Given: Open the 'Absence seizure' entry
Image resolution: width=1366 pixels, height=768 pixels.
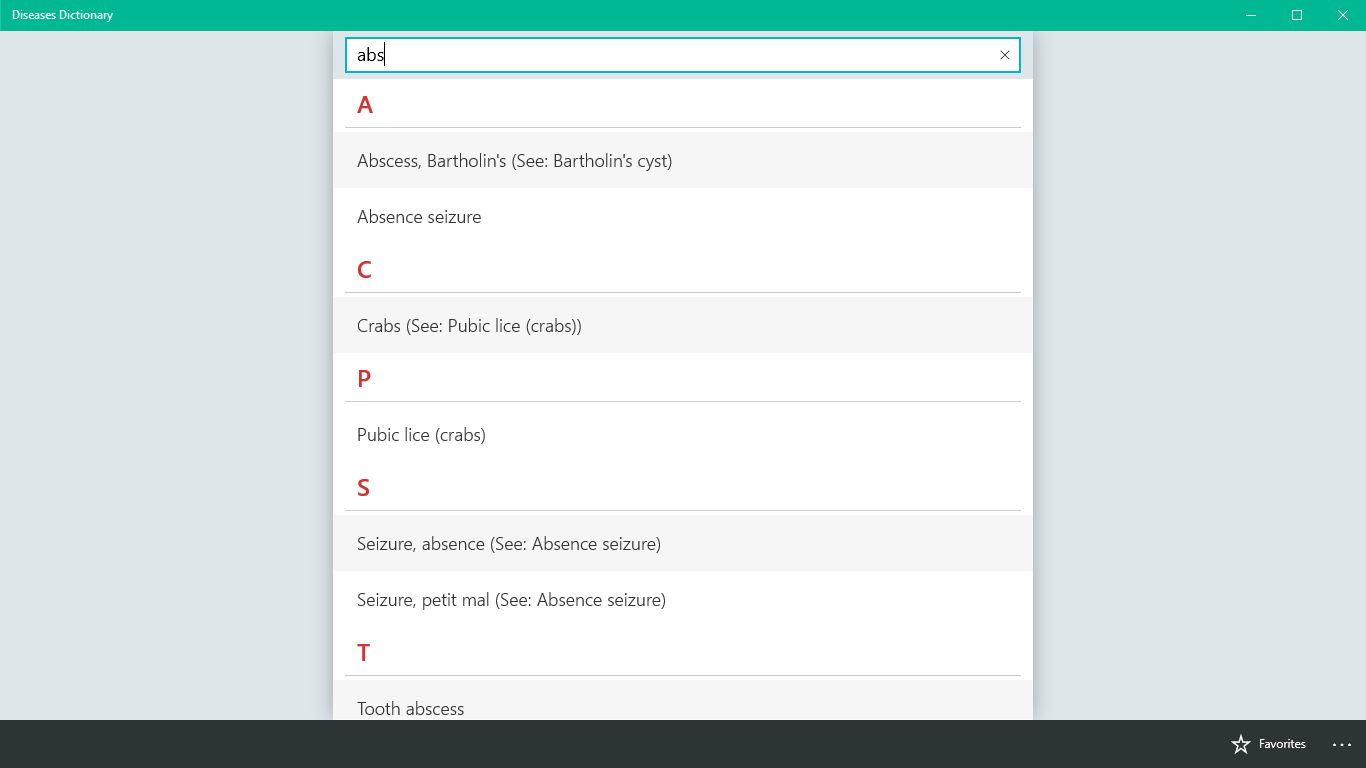Looking at the screenshot, I should click(x=419, y=216).
